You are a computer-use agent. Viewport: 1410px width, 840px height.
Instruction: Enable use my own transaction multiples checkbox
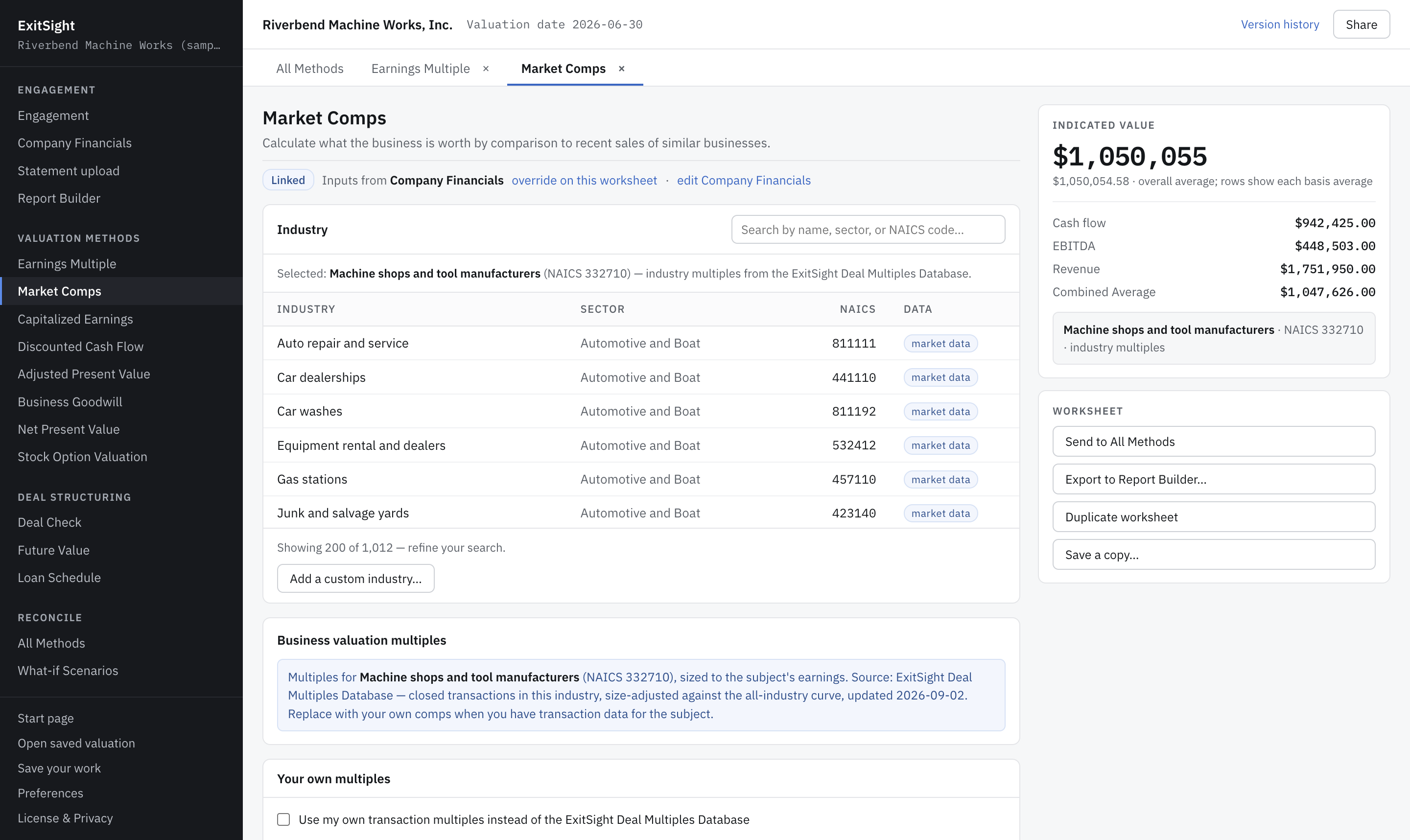(x=283, y=819)
